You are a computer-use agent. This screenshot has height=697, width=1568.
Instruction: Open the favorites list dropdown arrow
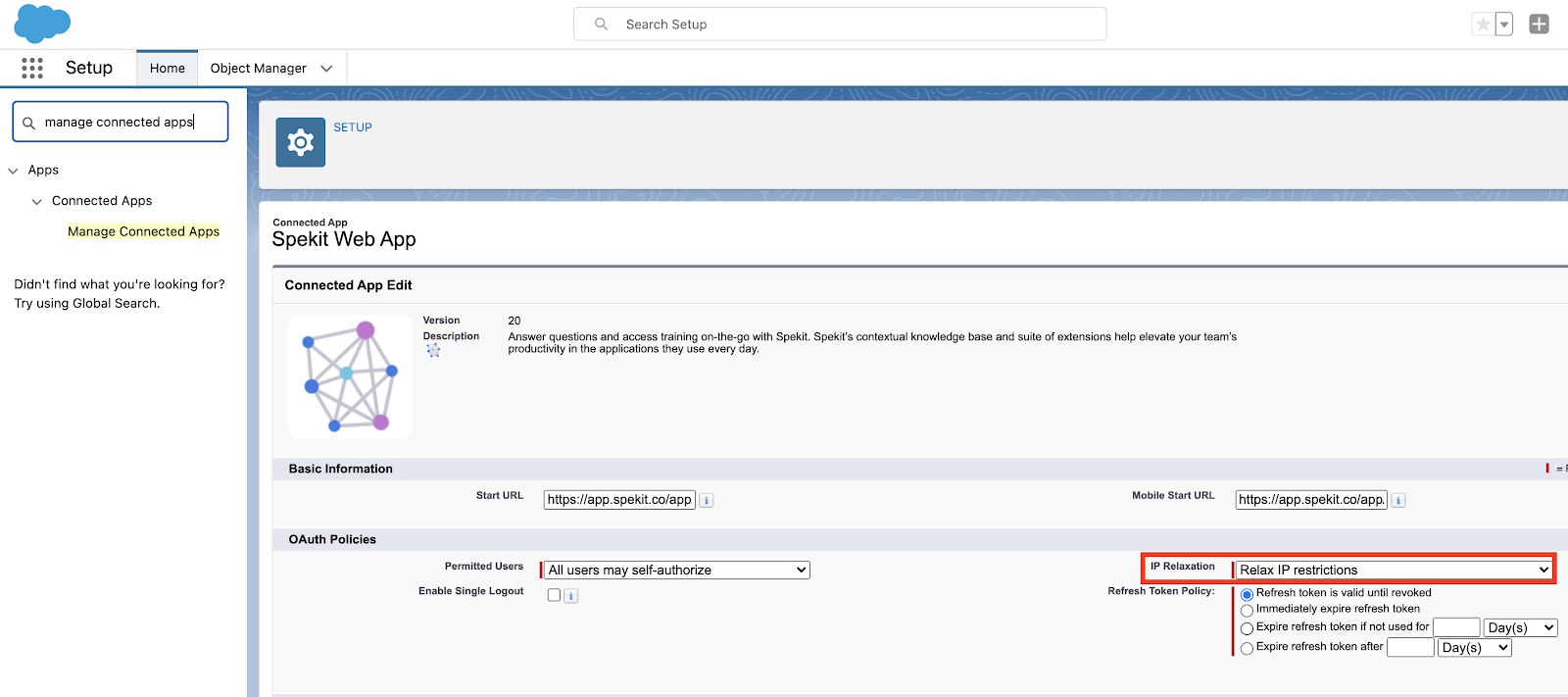coord(1504,25)
